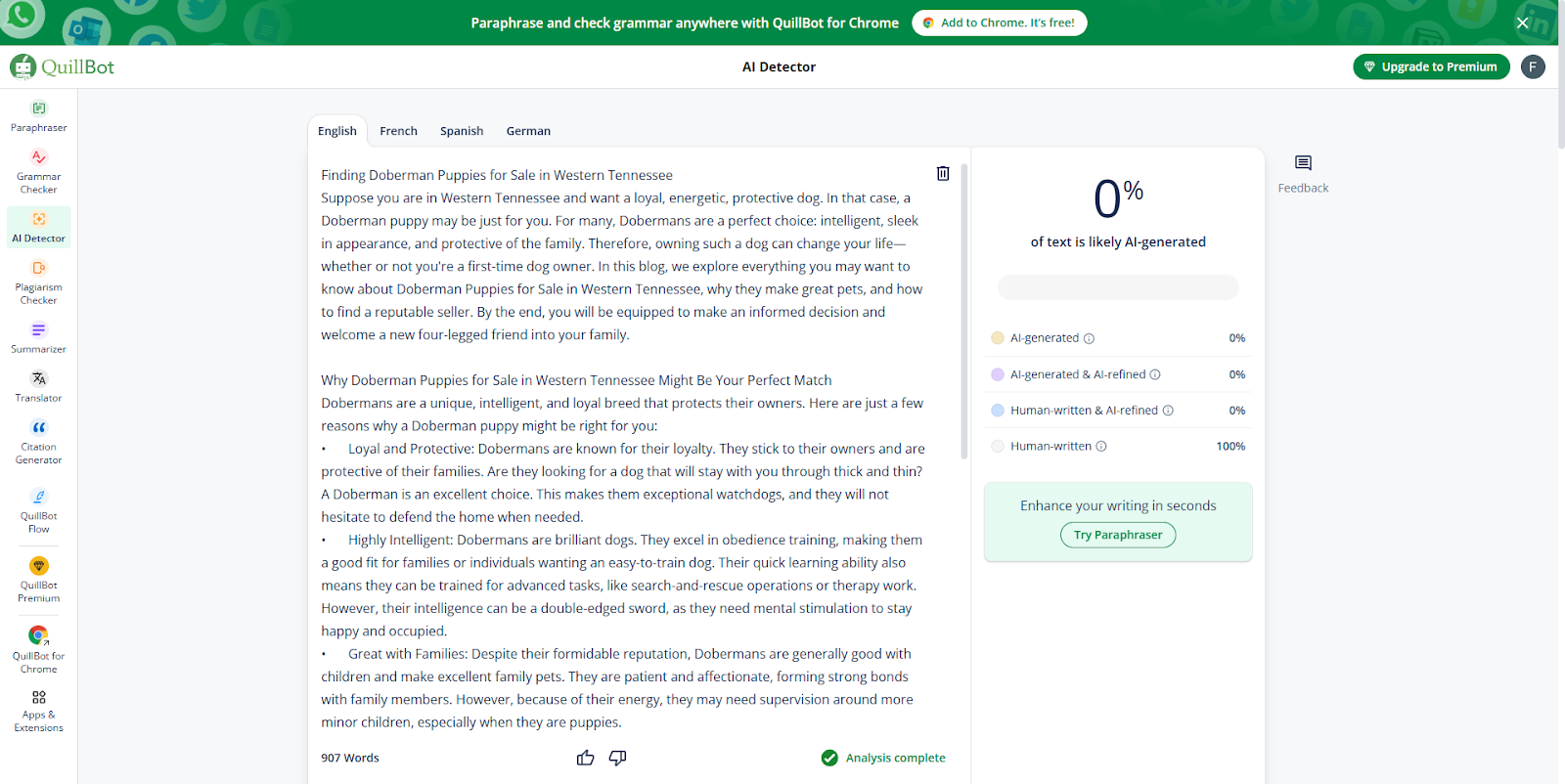
Task: Select Human-written color dot
Action: click(998, 447)
